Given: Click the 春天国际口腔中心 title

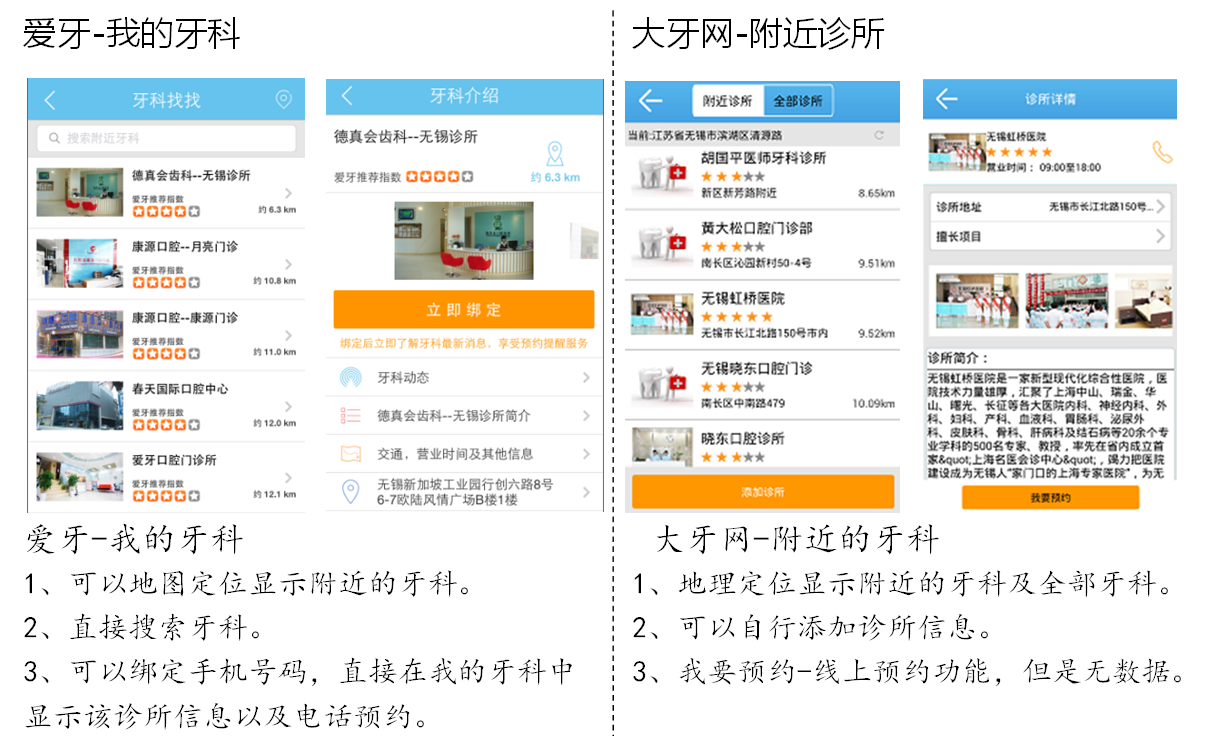Looking at the screenshot, I should click(x=180, y=388).
